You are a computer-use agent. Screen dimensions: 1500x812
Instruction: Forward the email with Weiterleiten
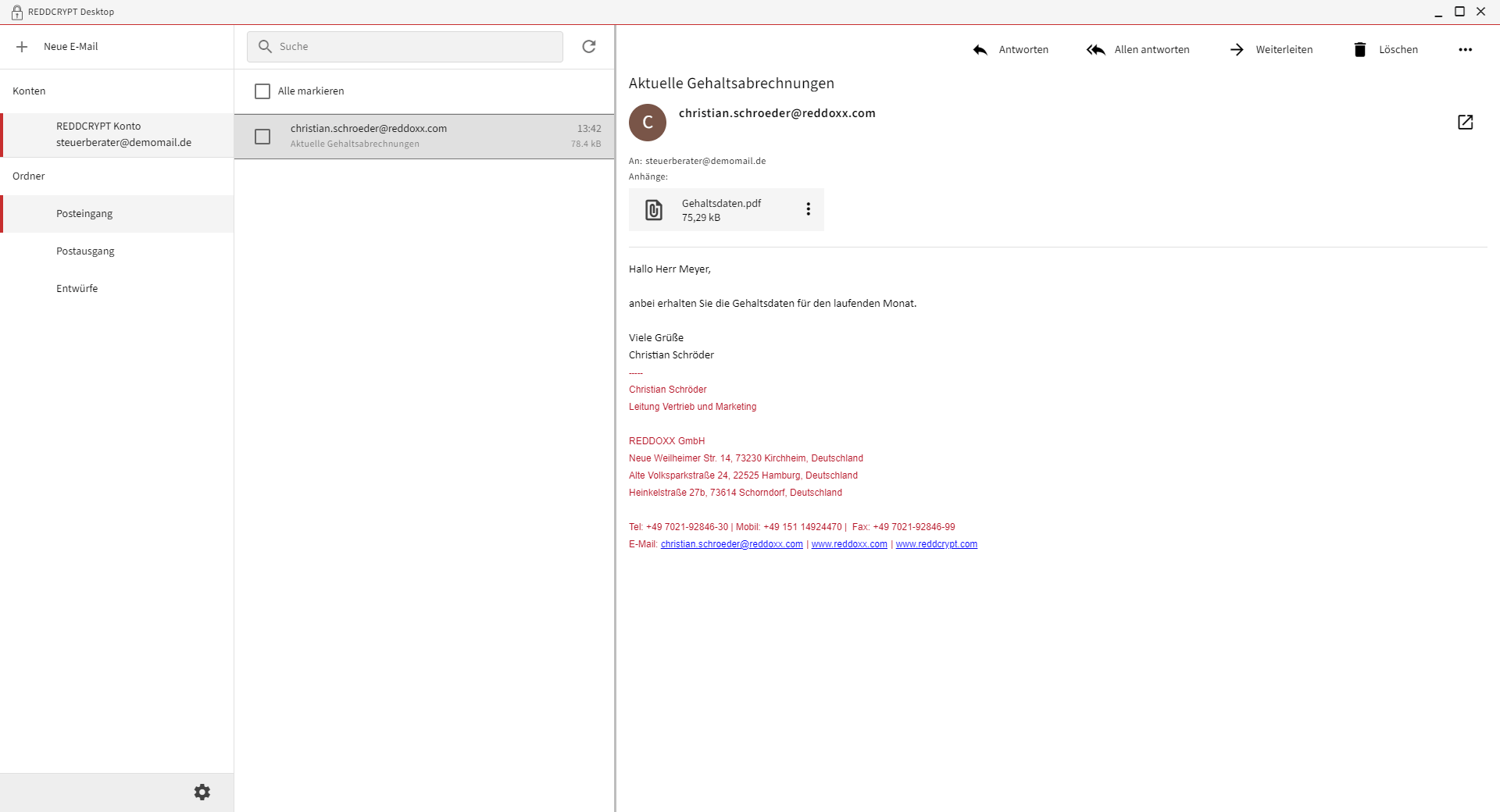pos(1271,50)
